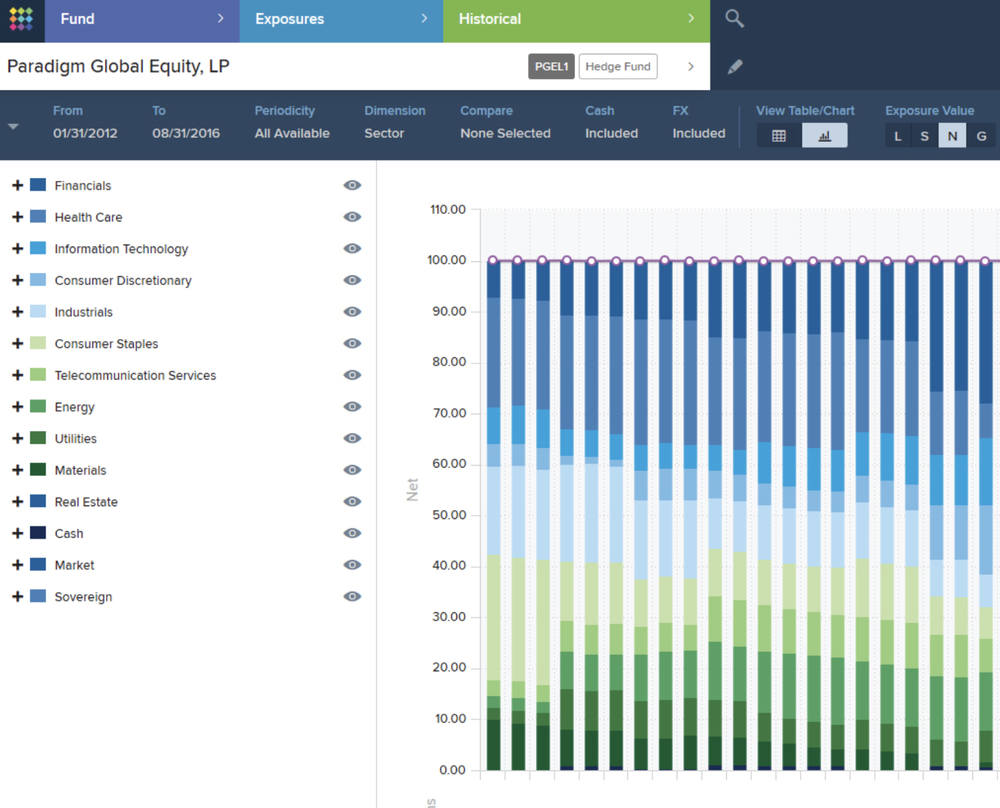Click the Health Care color swatch
The image size is (1000, 808).
pos(38,217)
